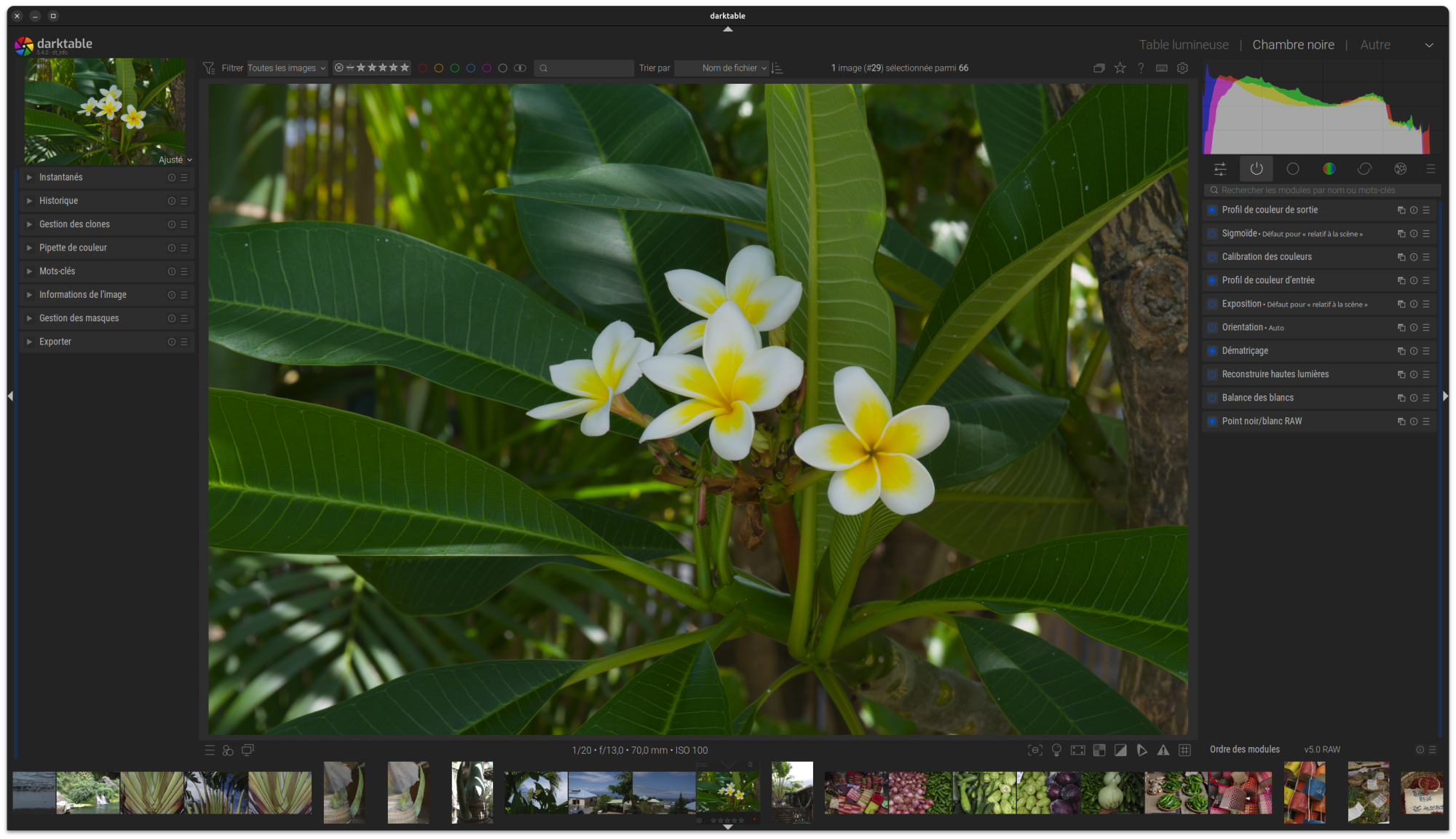Select the color modules group icon

pyautogui.click(x=1329, y=169)
